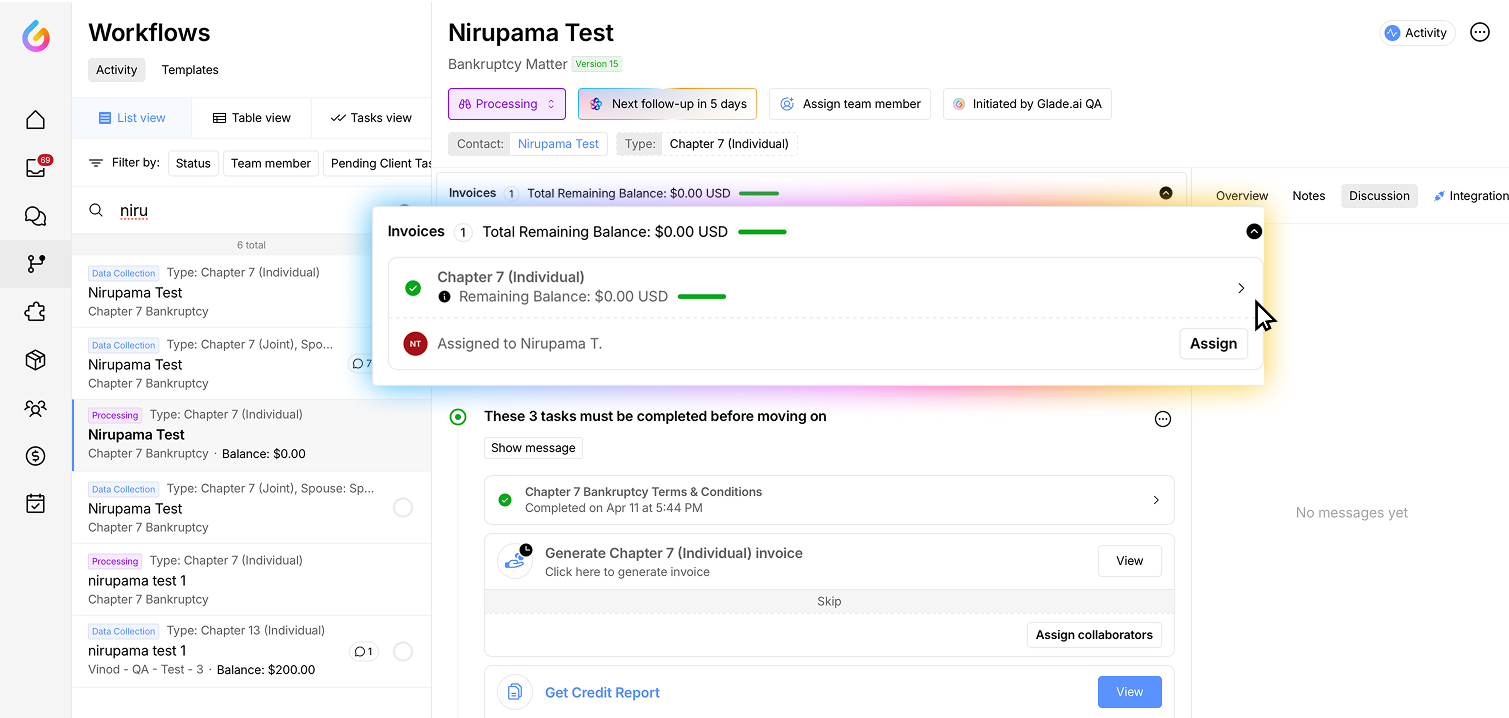This screenshot has height=718, width=1509.
Task: Collapse the Invoices panel with black chevron
Action: [x=1254, y=232]
